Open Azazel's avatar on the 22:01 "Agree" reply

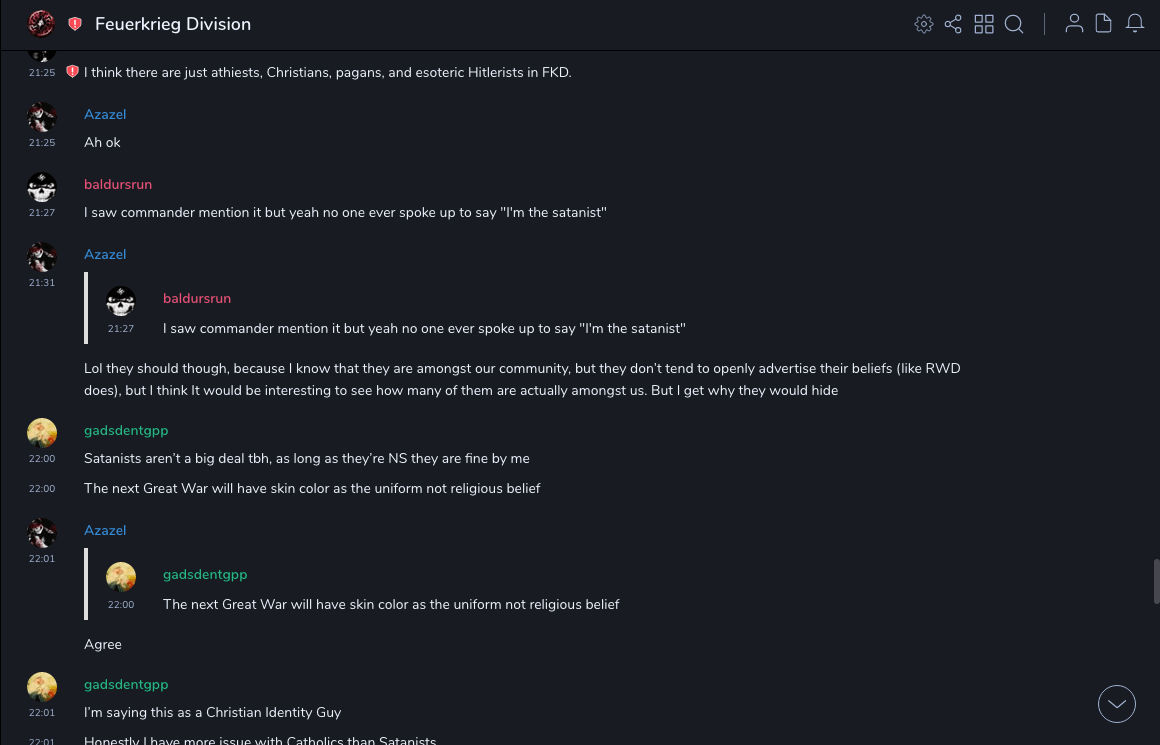[42, 533]
